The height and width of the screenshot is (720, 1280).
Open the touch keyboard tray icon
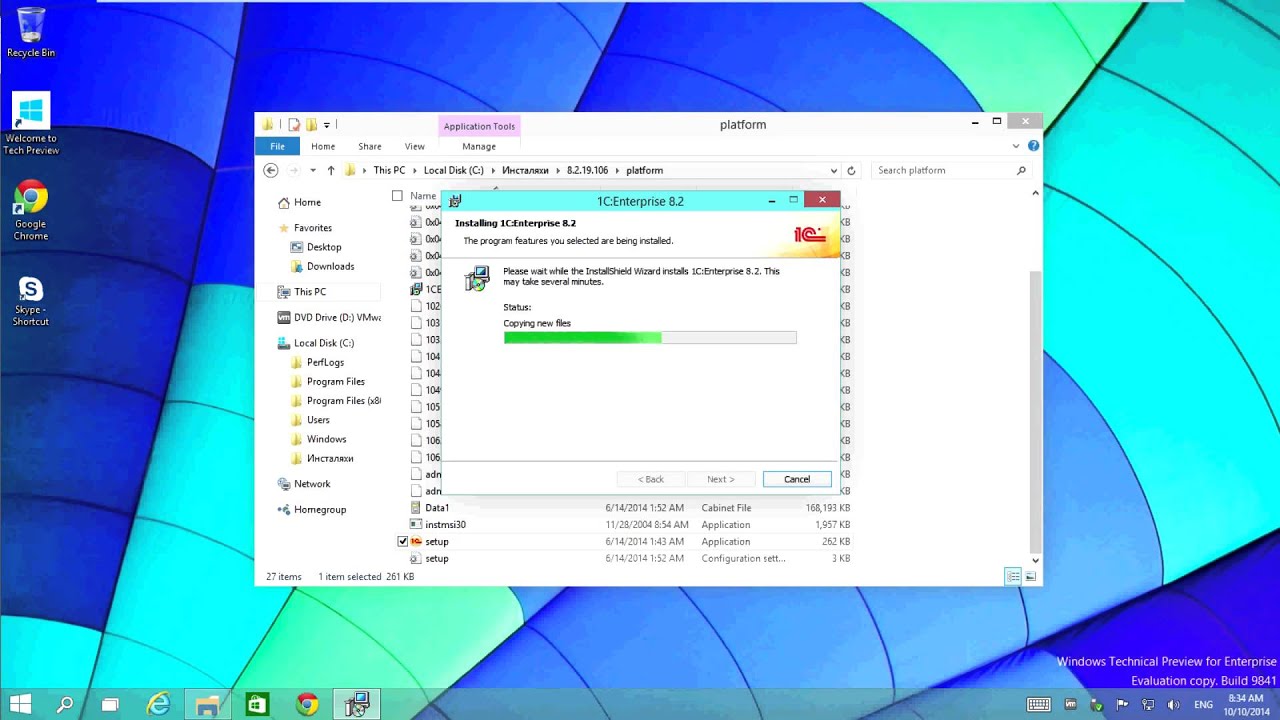[1039, 705]
